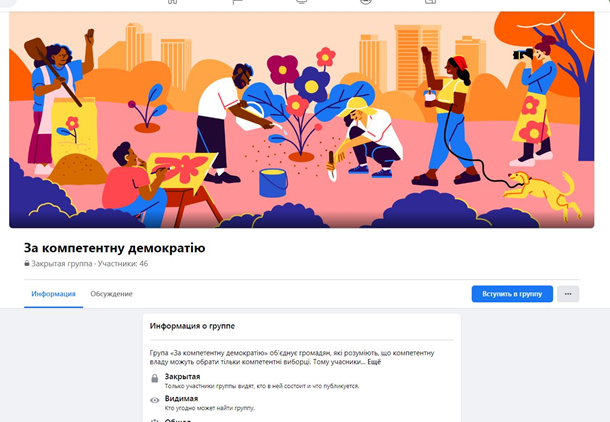Click the group title За компетентну демократію
Viewport: 610px width, 422px height.
[114, 248]
